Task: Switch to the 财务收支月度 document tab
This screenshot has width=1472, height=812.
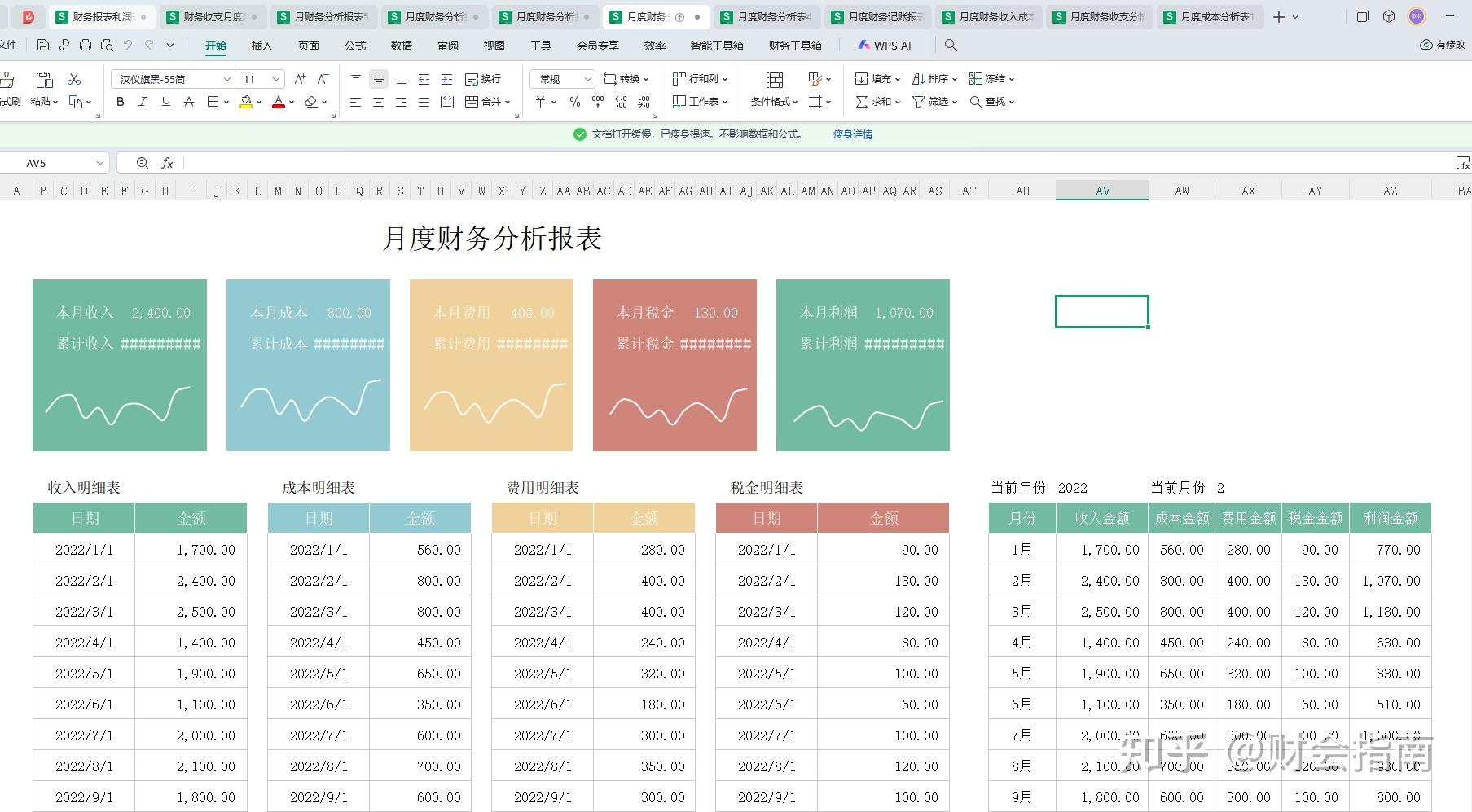Action: tap(213, 16)
